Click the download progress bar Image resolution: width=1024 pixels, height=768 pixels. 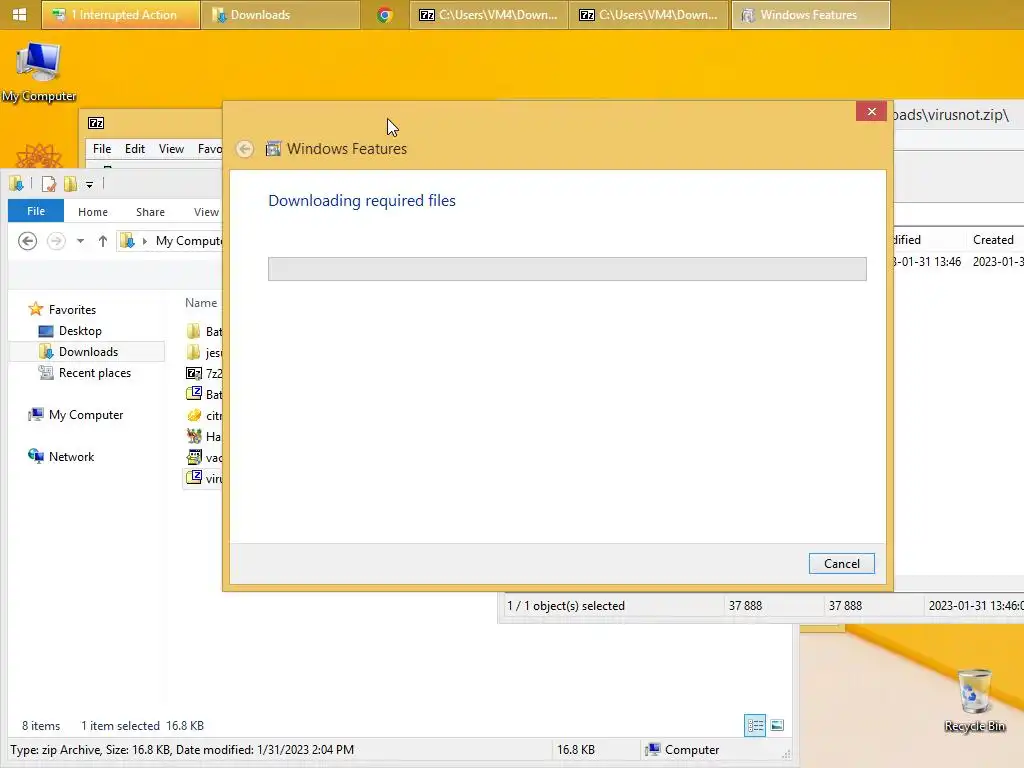pyautogui.click(x=567, y=269)
